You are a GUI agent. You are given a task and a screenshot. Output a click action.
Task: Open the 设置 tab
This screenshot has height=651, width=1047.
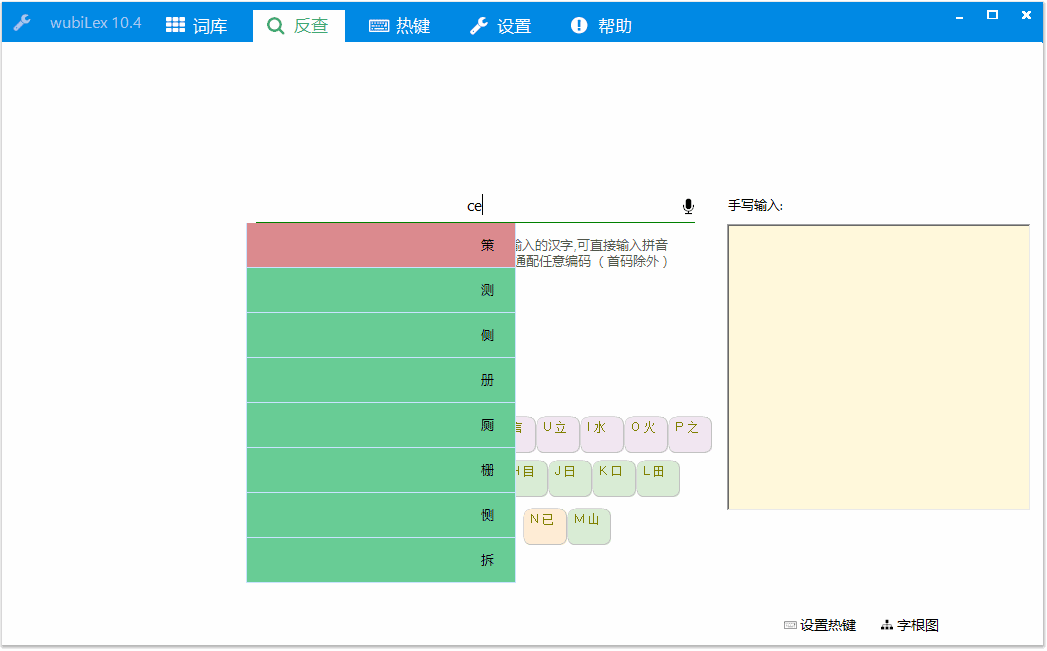tap(501, 26)
